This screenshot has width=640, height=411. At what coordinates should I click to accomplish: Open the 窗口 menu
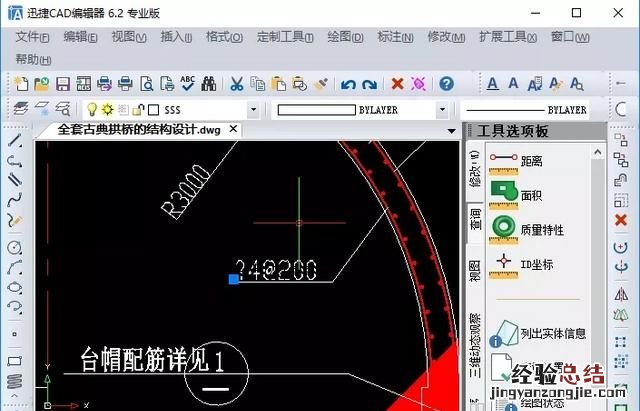pyautogui.click(x=570, y=37)
